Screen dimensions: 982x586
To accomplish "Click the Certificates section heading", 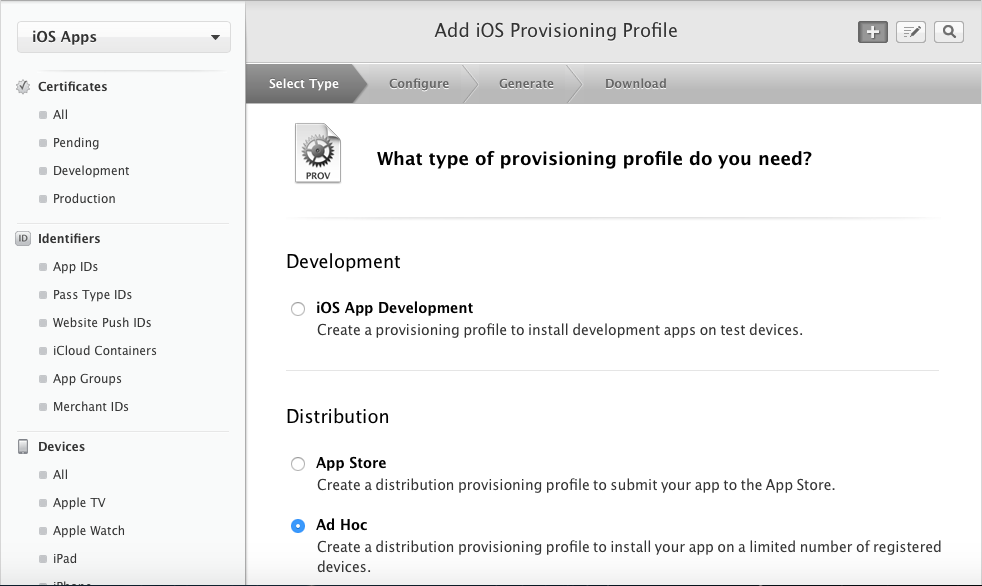I will 73,86.
